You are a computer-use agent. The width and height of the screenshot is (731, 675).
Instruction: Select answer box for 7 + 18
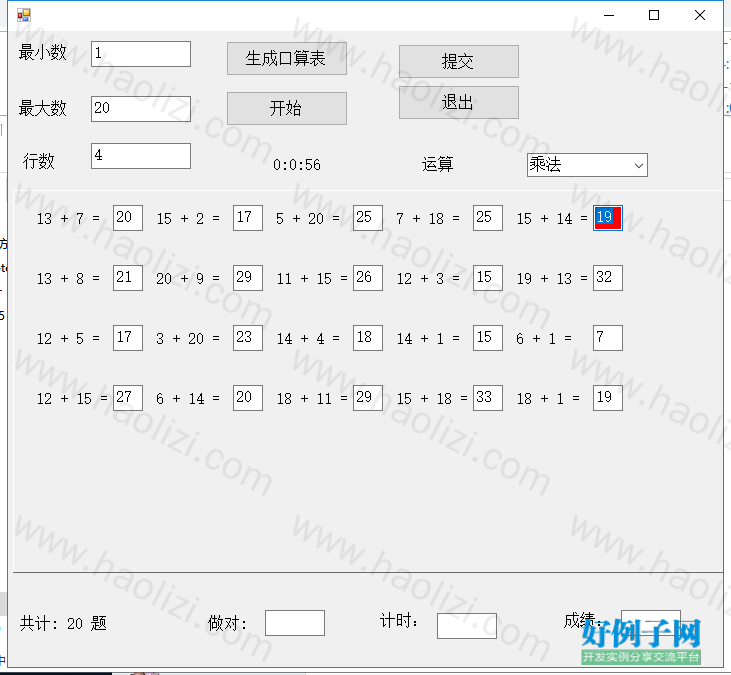pyautogui.click(x=488, y=218)
